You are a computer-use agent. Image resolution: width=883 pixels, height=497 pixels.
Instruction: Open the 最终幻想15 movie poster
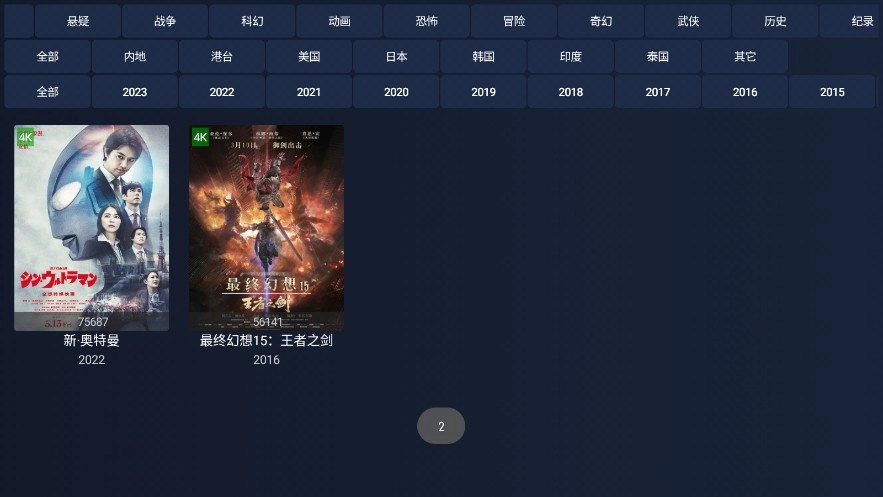266,227
